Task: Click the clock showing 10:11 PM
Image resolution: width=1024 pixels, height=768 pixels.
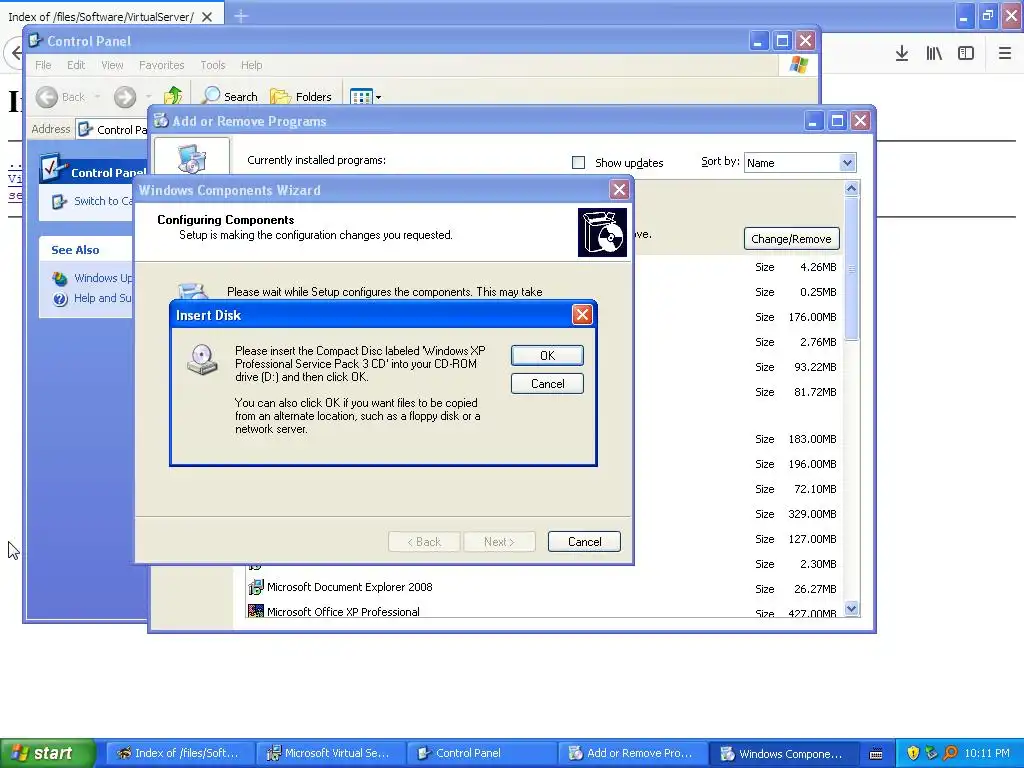Action: (x=986, y=753)
